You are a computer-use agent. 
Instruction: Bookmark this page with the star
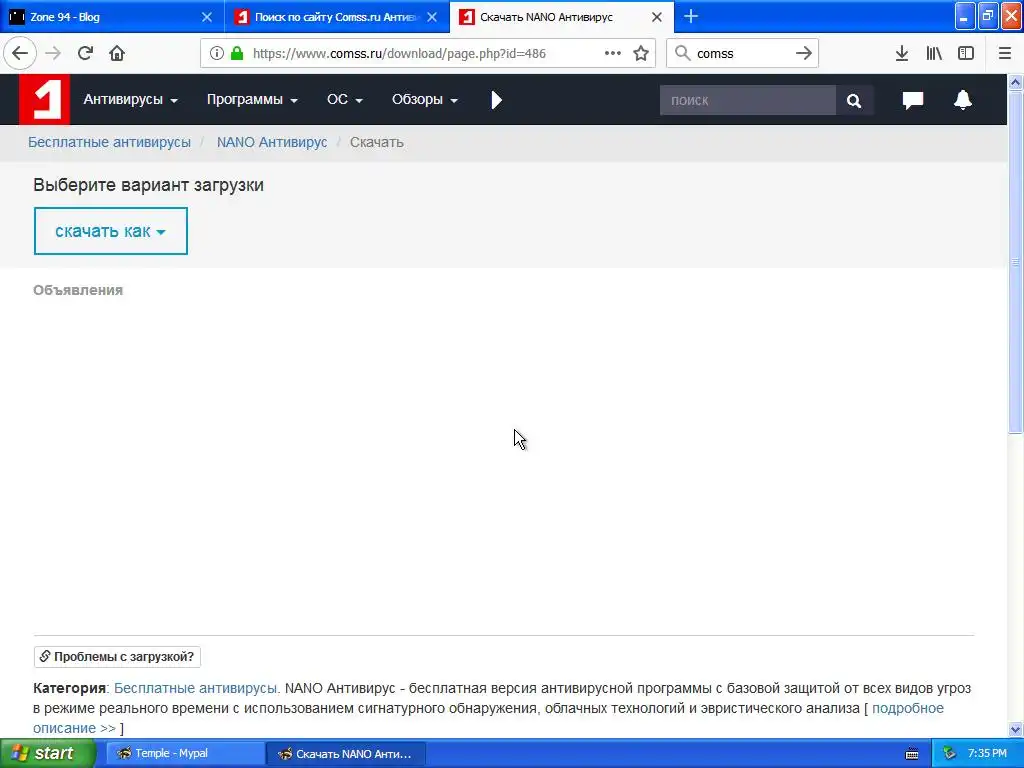tap(641, 54)
